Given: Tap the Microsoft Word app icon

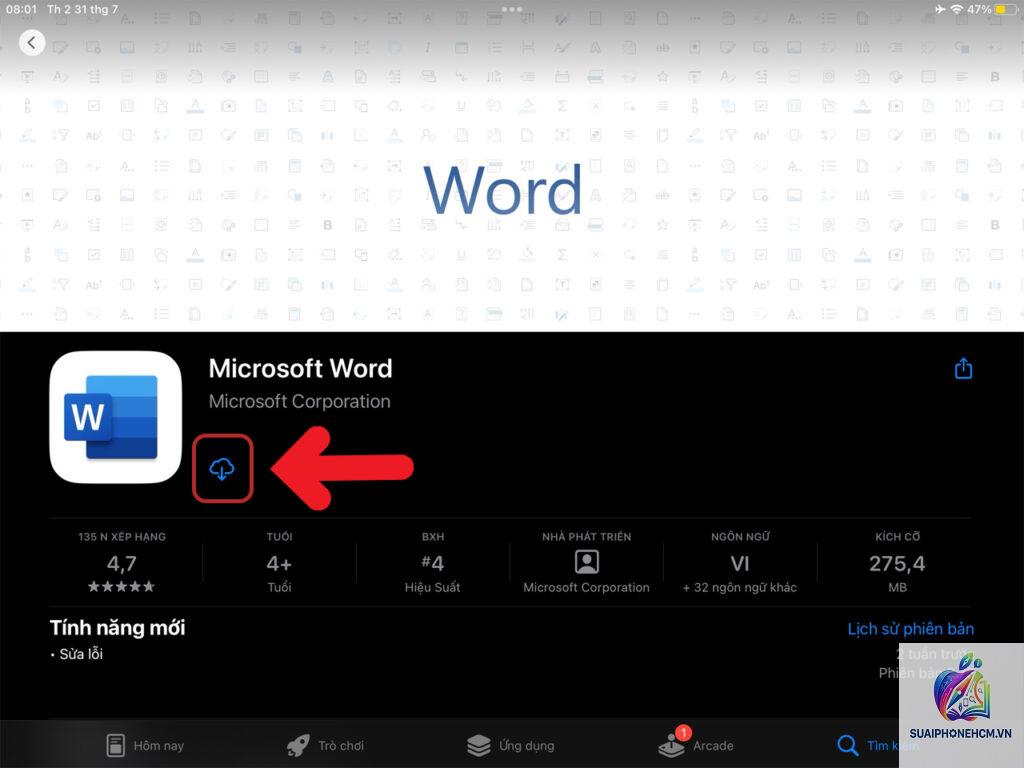Looking at the screenshot, I should point(116,417).
